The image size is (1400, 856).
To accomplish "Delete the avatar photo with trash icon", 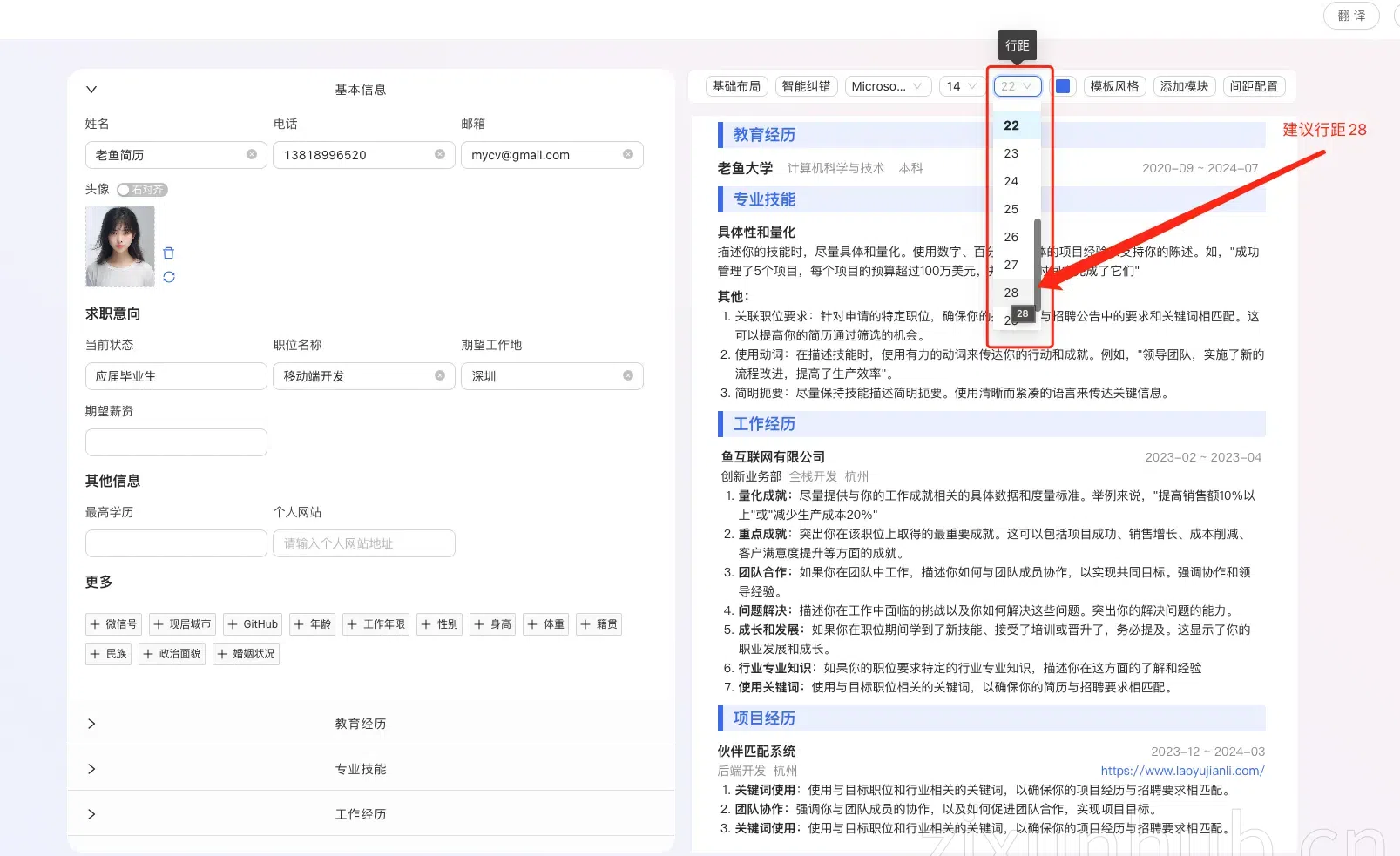I will pyautogui.click(x=169, y=253).
